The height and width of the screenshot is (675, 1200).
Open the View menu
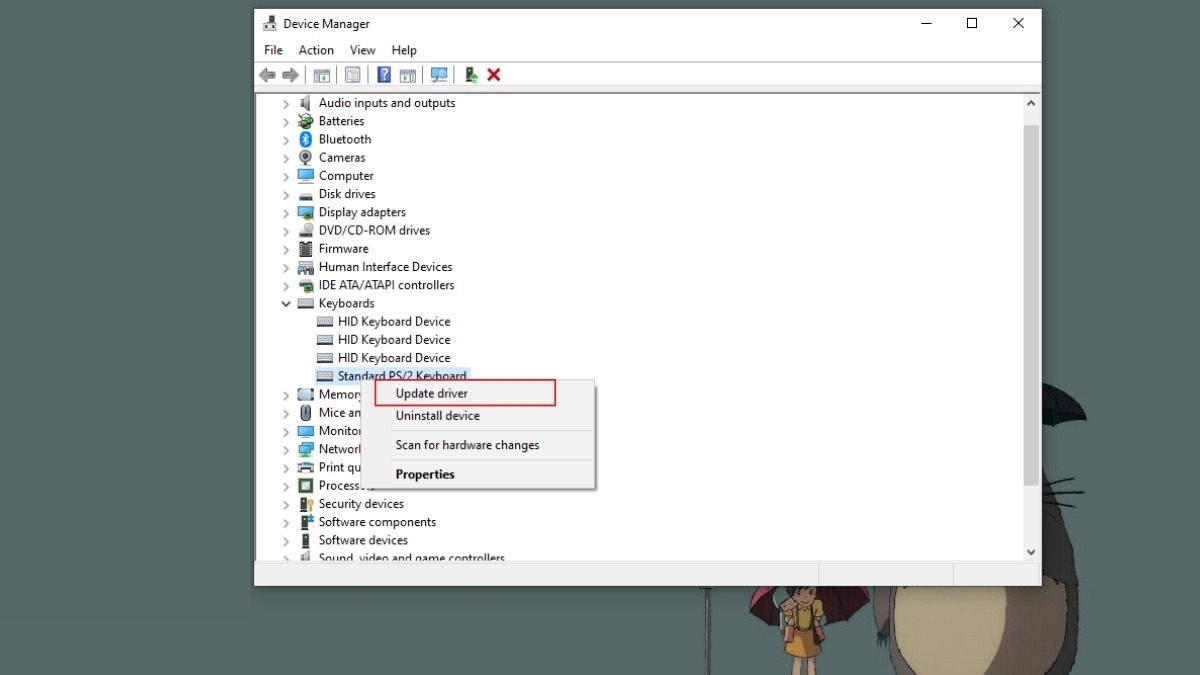[362, 50]
